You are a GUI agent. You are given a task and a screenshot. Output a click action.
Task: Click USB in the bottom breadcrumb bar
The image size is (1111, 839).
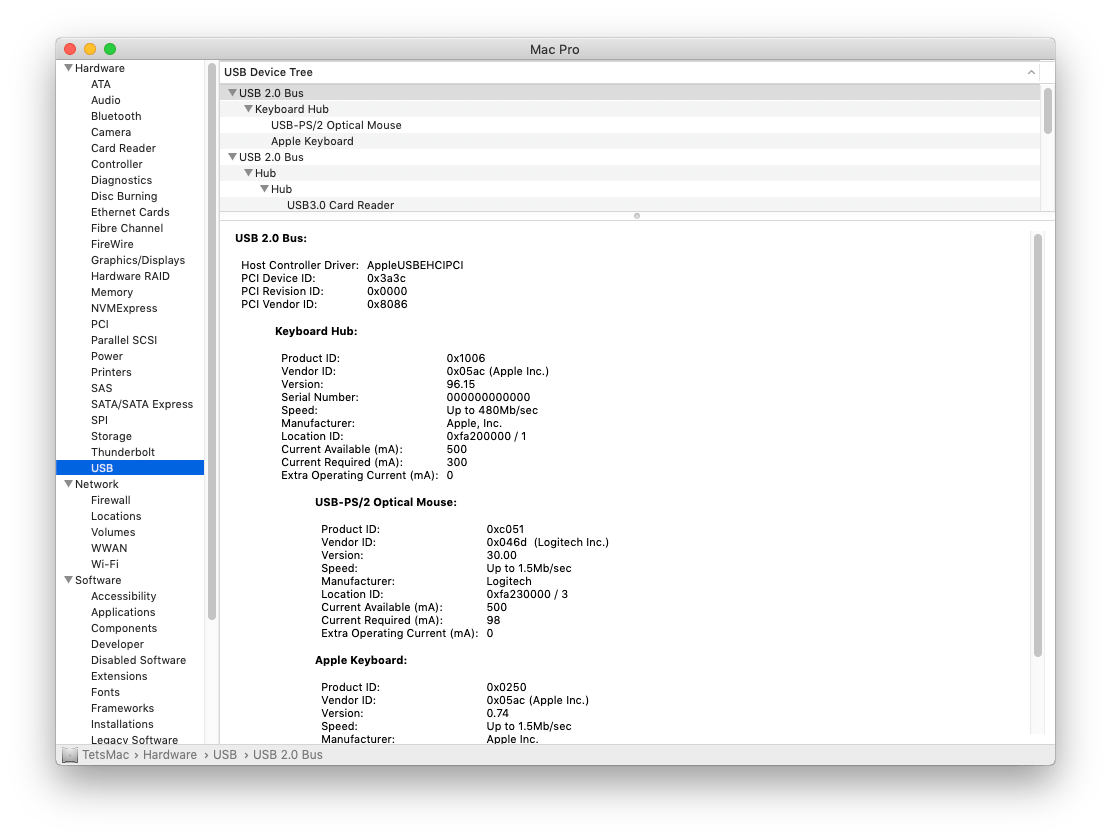225,754
